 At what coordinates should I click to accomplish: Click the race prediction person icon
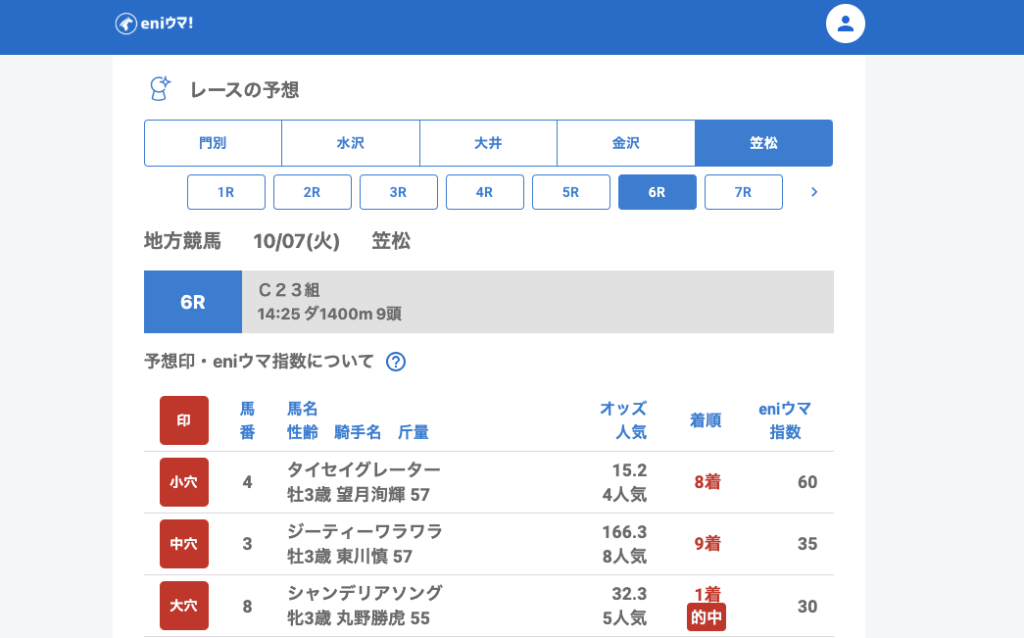(x=159, y=89)
